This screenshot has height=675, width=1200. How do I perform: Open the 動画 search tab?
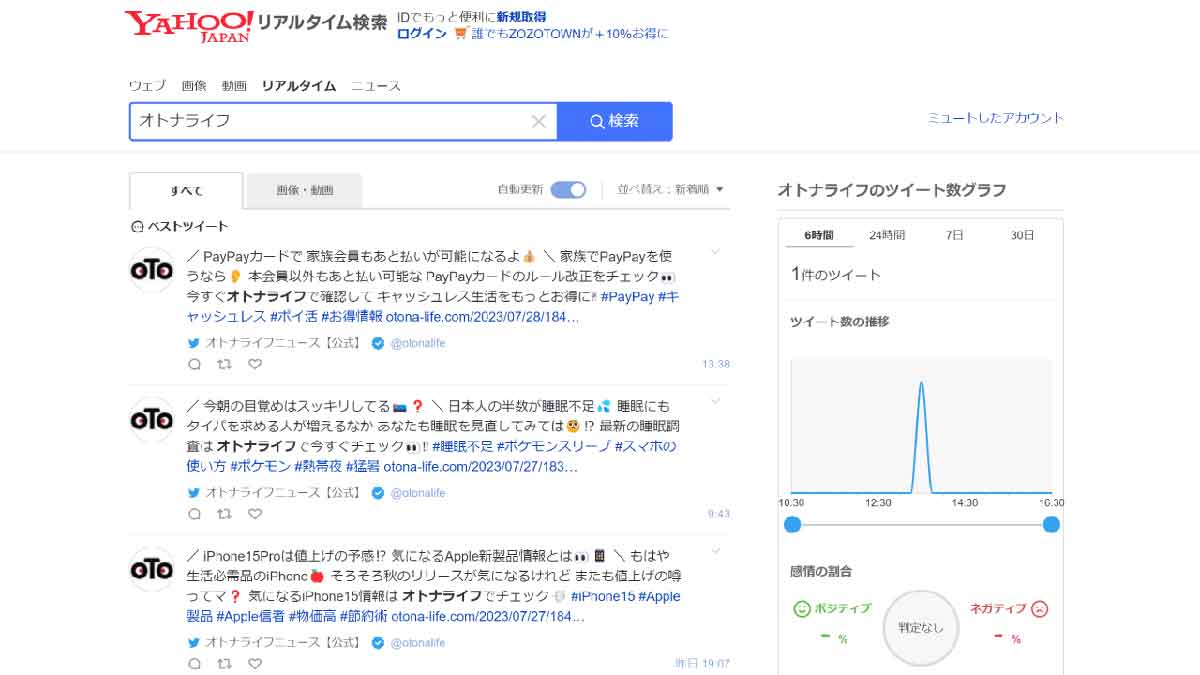[x=234, y=86]
